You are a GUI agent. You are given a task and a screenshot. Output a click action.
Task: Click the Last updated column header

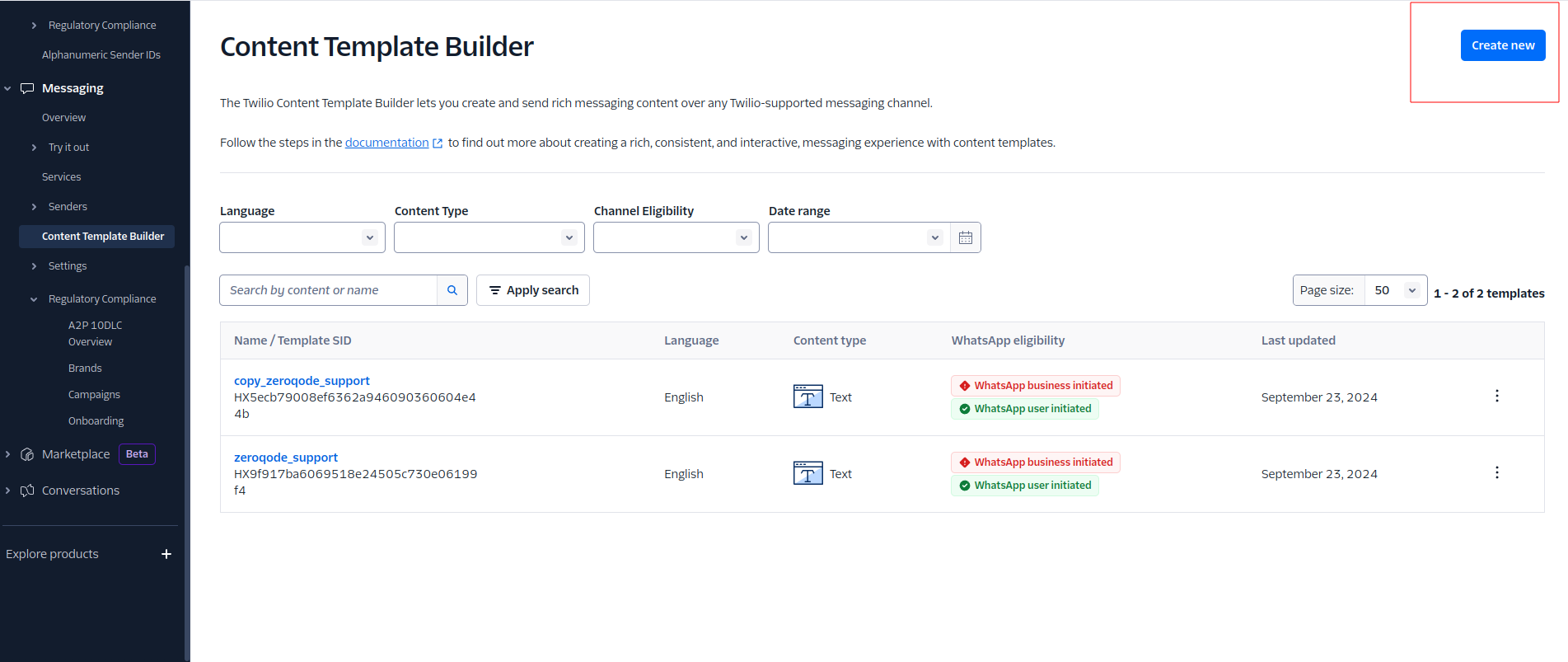1298,340
